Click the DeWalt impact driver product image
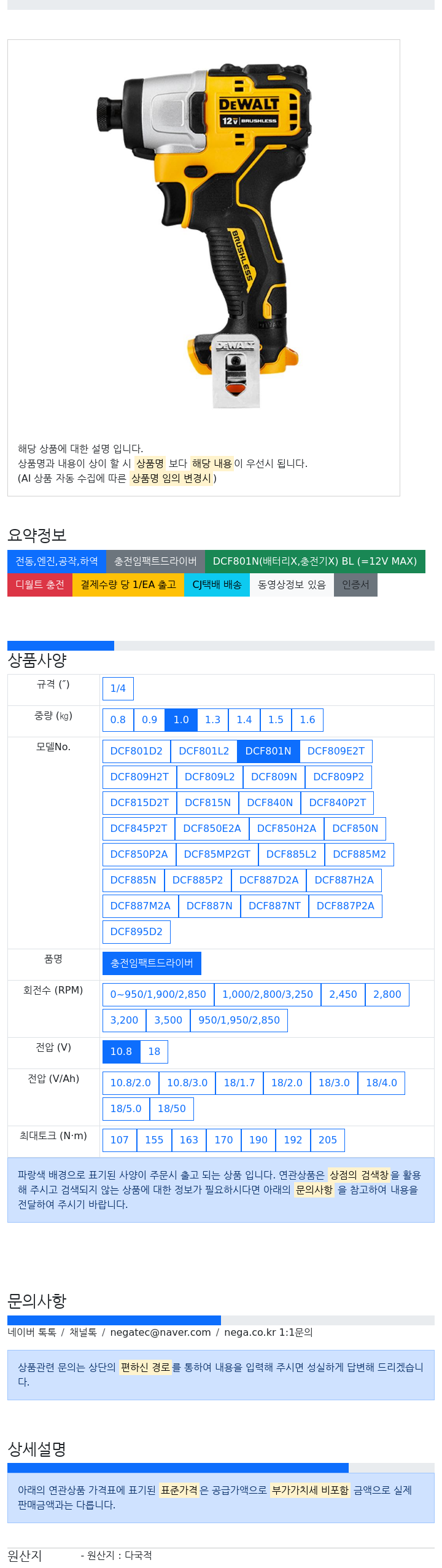442x1568 pixels. 204,237
